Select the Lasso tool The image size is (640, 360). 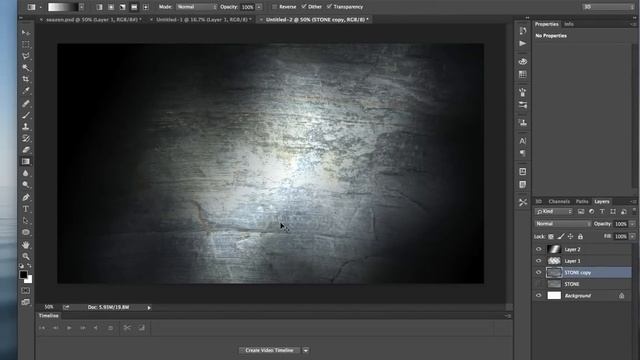point(26,56)
